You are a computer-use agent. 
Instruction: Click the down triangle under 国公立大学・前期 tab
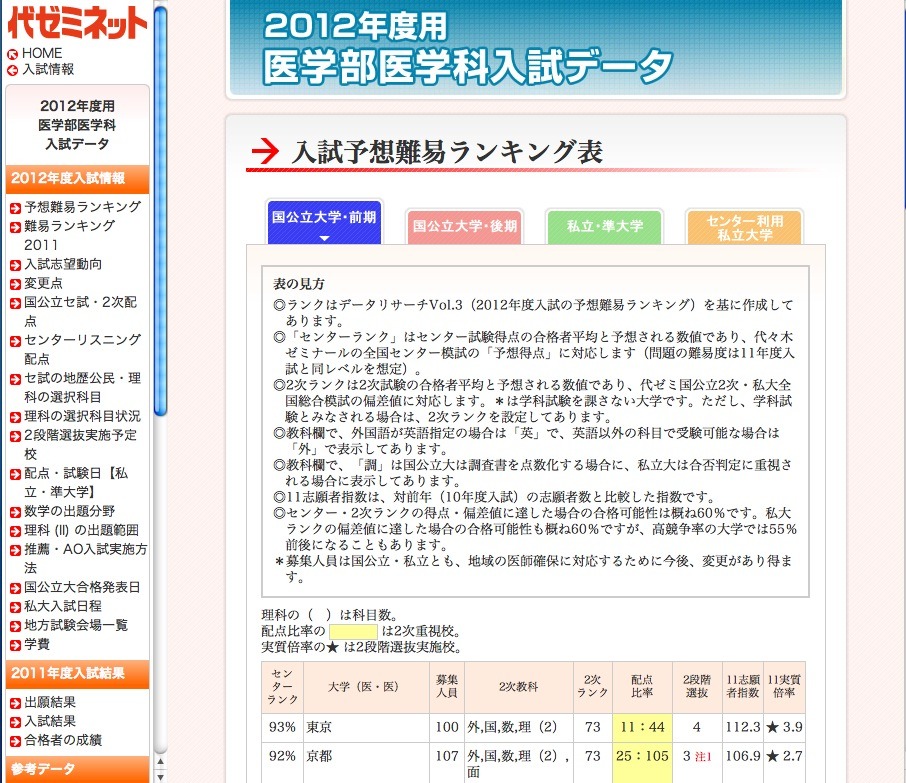point(323,238)
